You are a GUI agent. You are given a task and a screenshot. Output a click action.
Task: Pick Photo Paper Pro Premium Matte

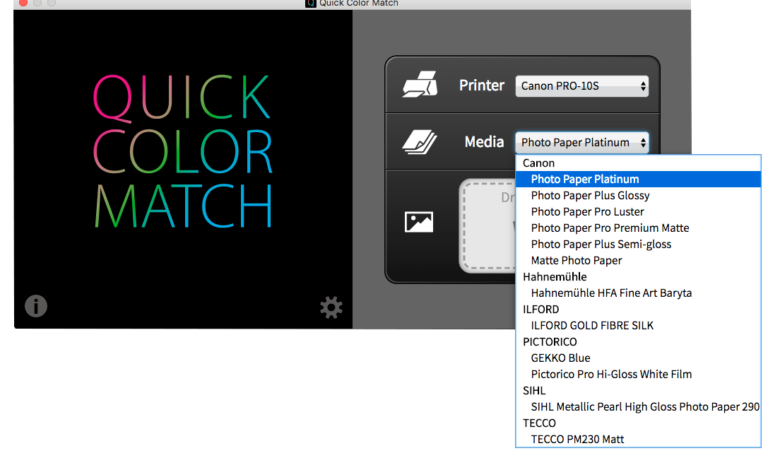[x=638, y=228]
